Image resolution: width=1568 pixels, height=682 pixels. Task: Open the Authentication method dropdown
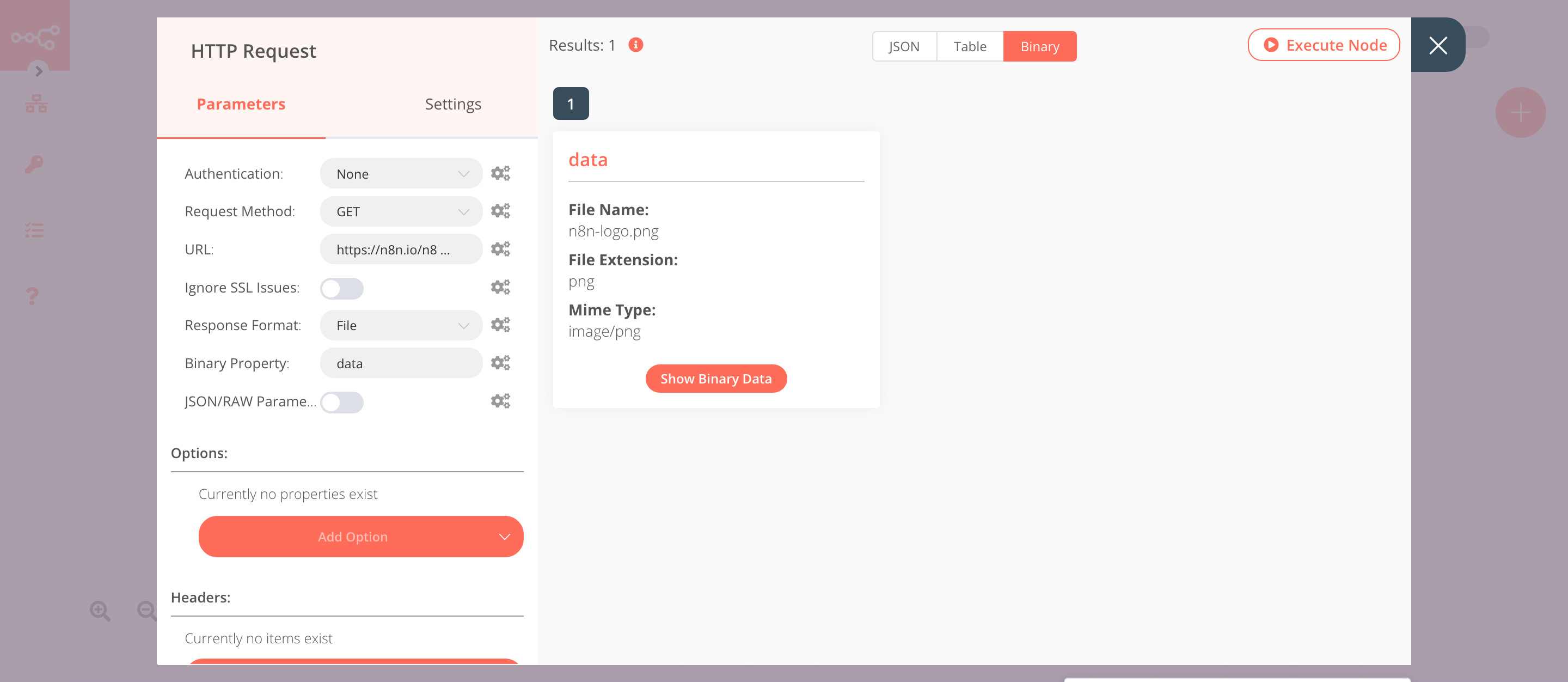(398, 173)
